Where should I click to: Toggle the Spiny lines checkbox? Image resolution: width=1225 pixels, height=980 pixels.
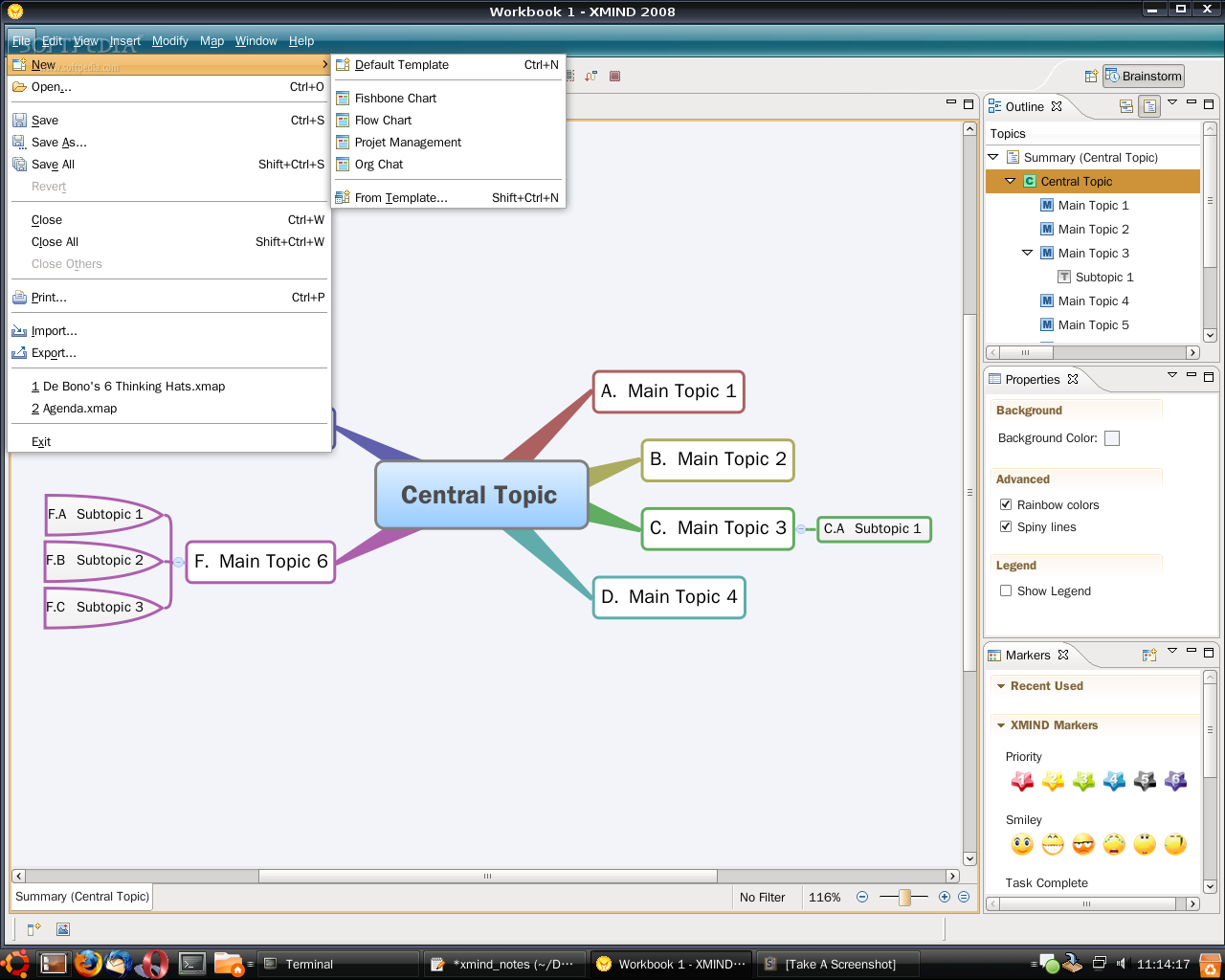(x=1006, y=526)
